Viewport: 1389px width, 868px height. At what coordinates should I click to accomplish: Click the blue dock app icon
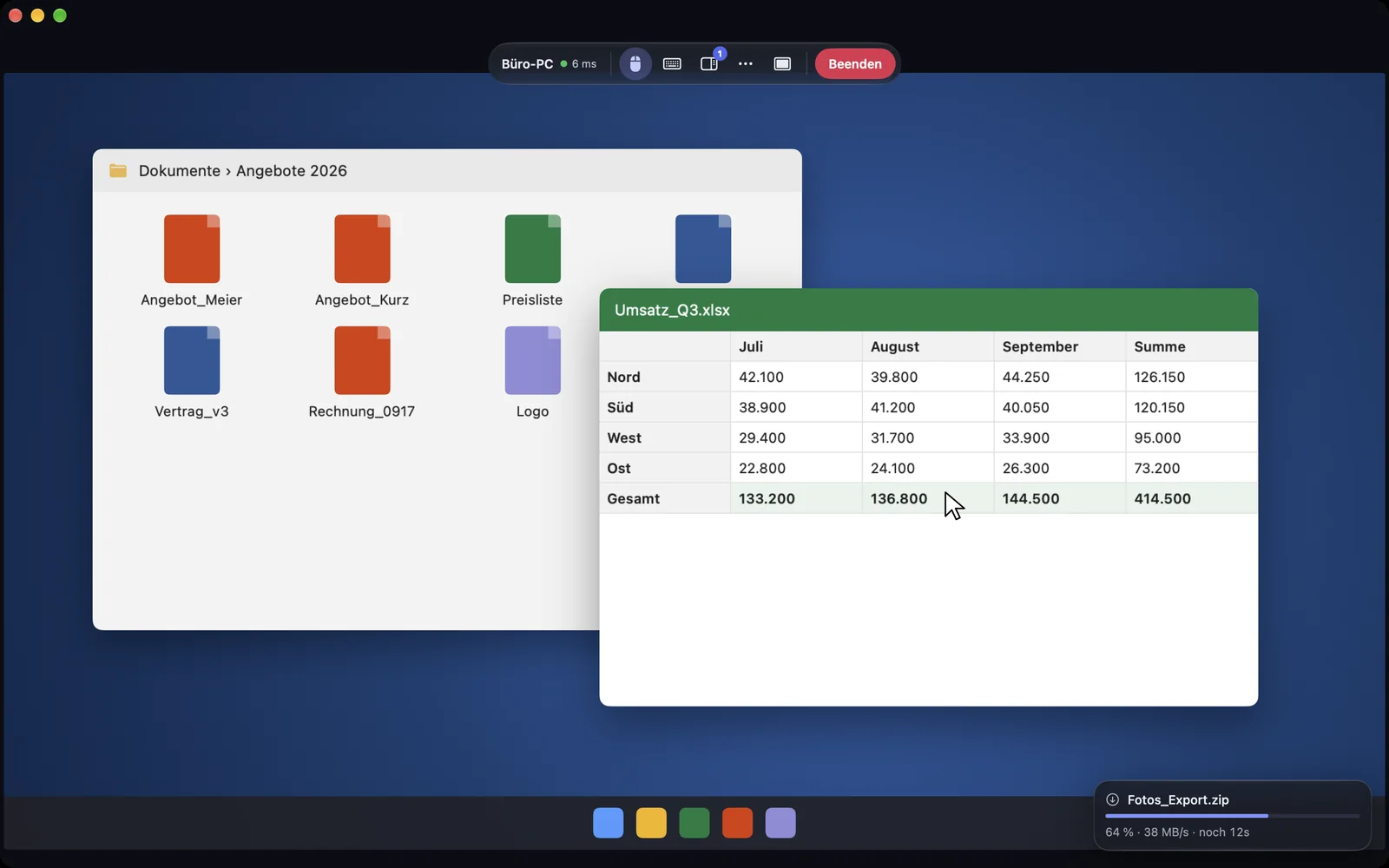coord(608,823)
